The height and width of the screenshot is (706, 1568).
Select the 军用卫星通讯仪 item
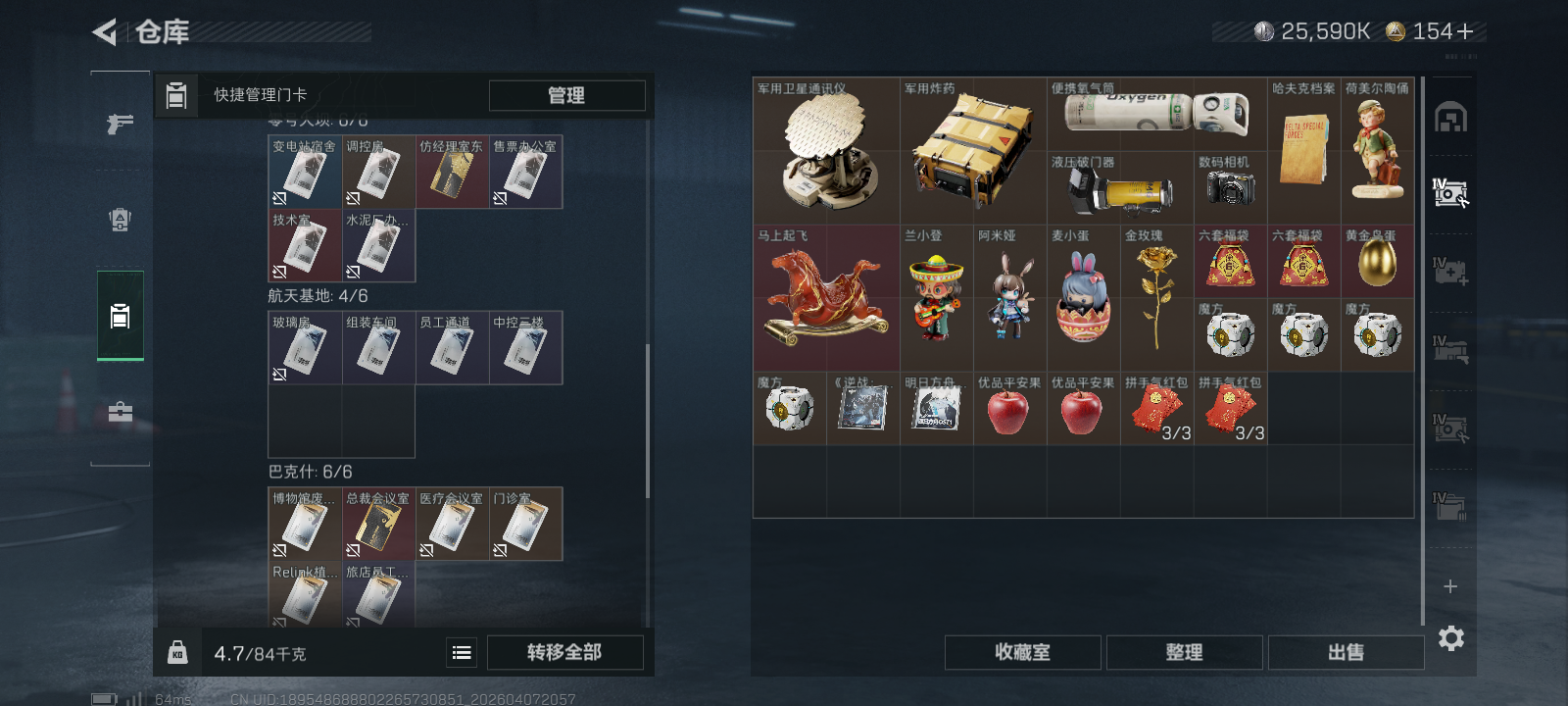[x=826, y=151]
